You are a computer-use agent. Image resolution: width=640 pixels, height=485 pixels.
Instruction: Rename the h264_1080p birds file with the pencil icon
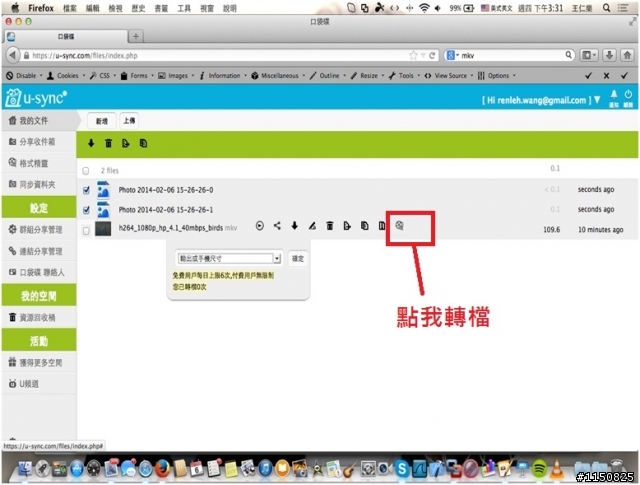[312, 226]
